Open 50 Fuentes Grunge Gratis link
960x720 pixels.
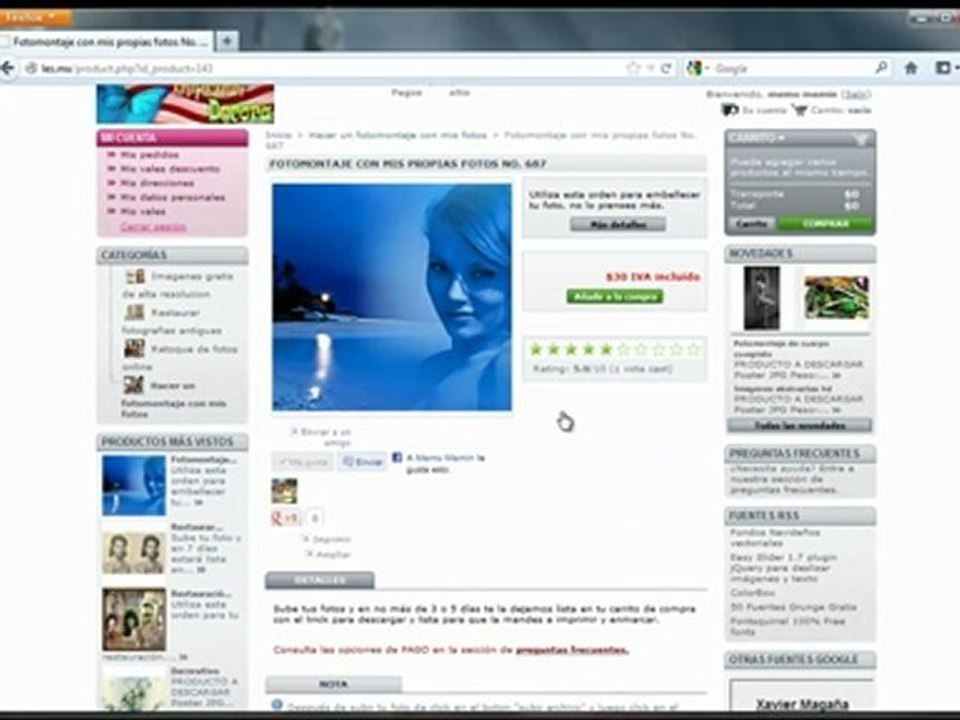point(793,607)
